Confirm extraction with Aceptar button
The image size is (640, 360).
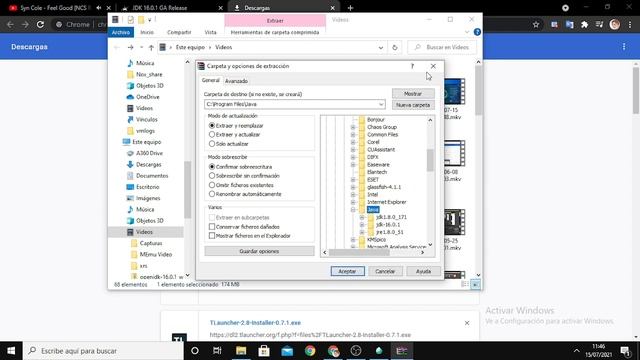coord(347,271)
